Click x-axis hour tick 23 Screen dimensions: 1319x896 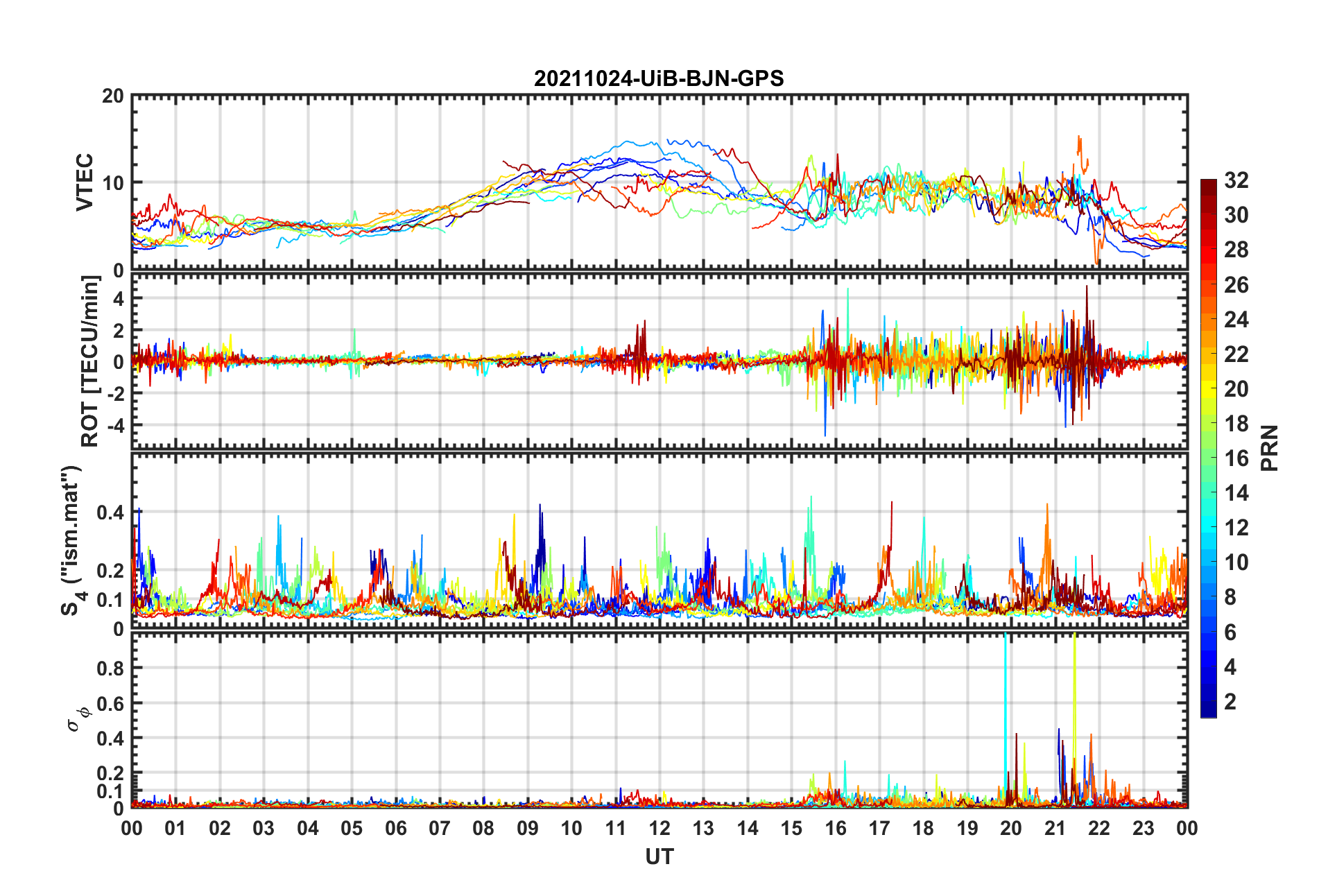tap(1144, 828)
